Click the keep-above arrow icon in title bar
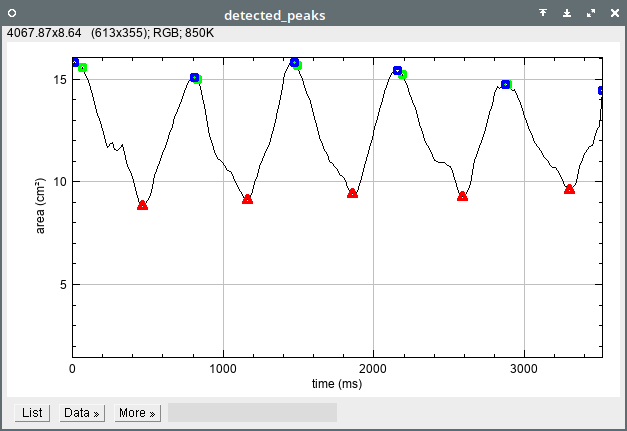This screenshot has width=627, height=431. tap(543, 13)
